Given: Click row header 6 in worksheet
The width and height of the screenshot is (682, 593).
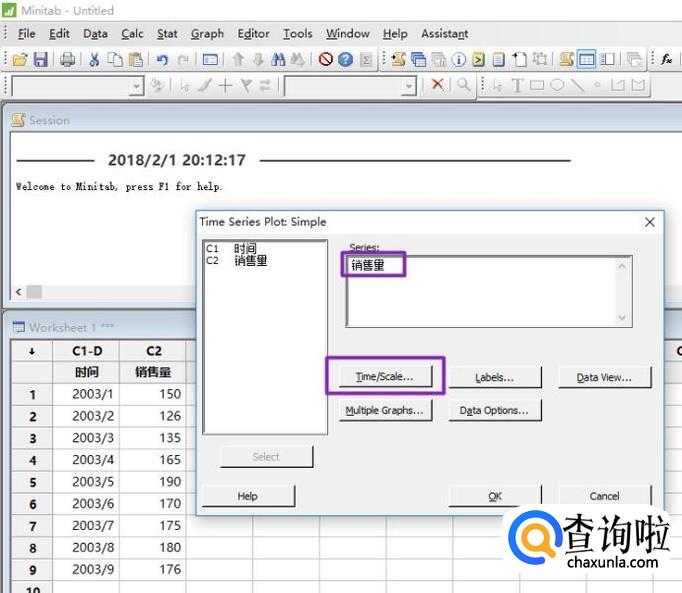Looking at the screenshot, I should [32, 504].
